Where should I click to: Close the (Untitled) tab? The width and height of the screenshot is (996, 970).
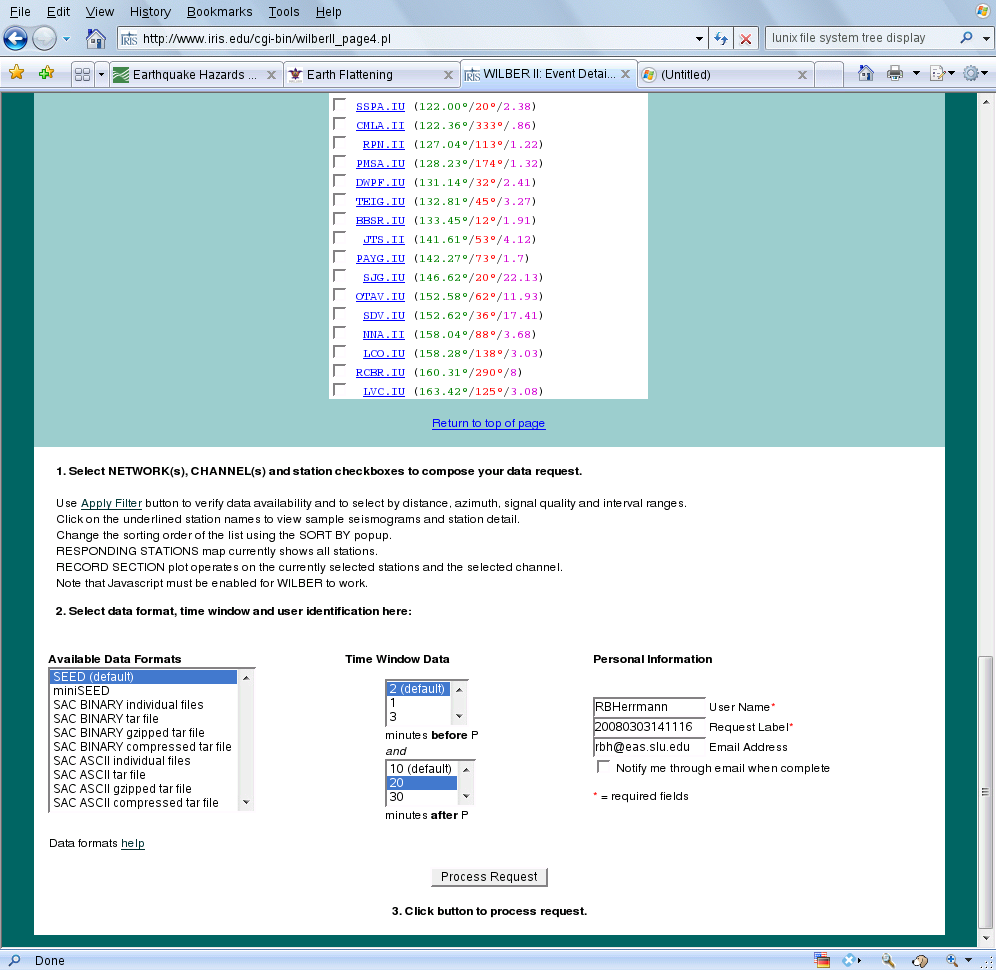(x=802, y=75)
